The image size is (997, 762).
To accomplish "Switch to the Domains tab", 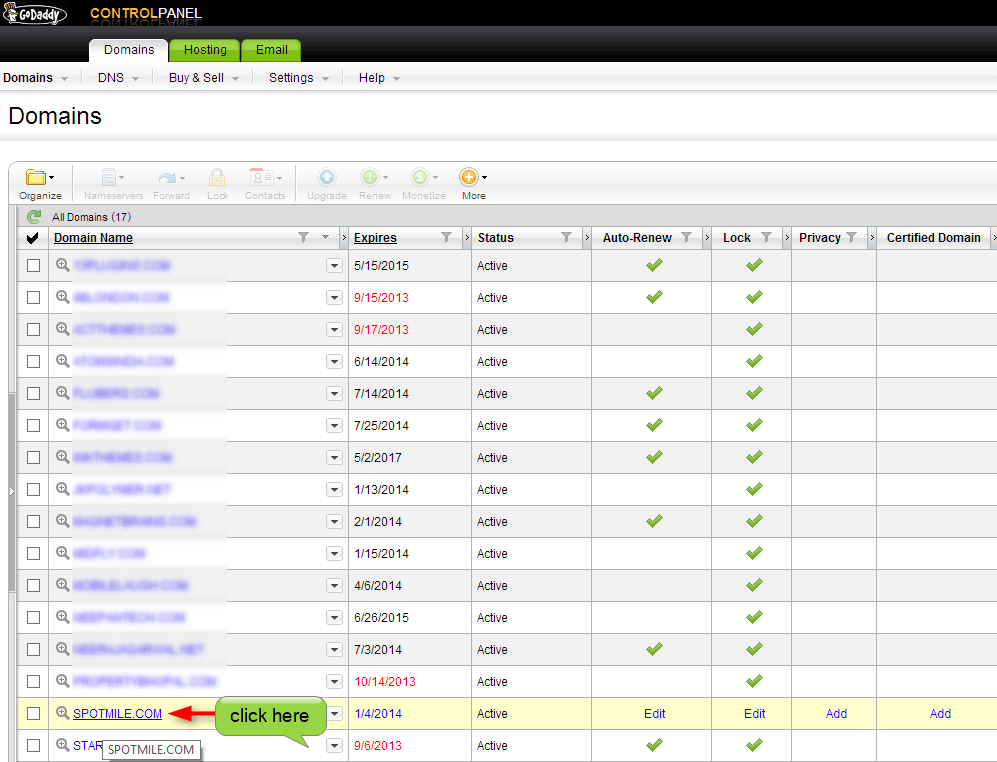I will pos(129,50).
